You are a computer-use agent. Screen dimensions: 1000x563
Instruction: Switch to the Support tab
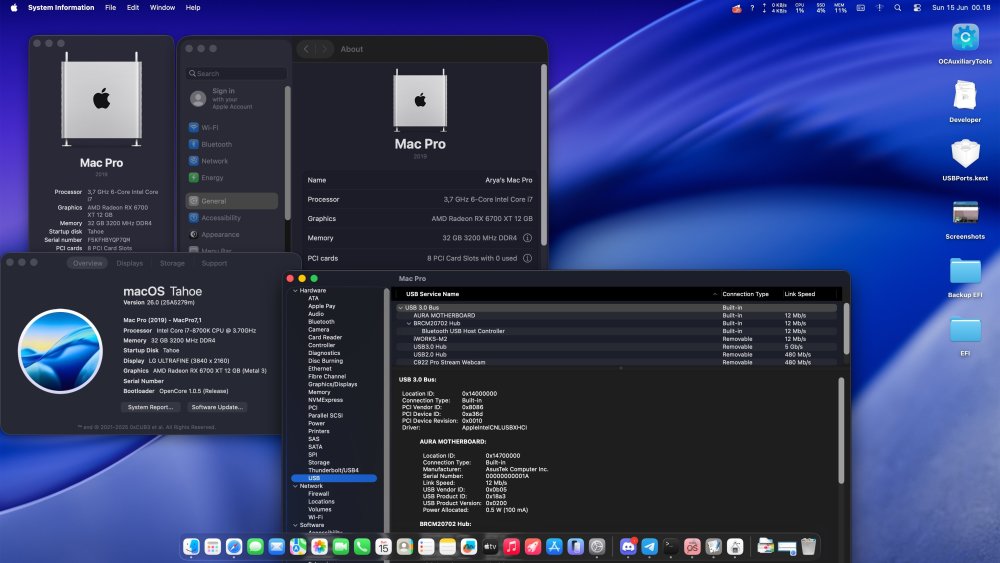click(x=214, y=263)
